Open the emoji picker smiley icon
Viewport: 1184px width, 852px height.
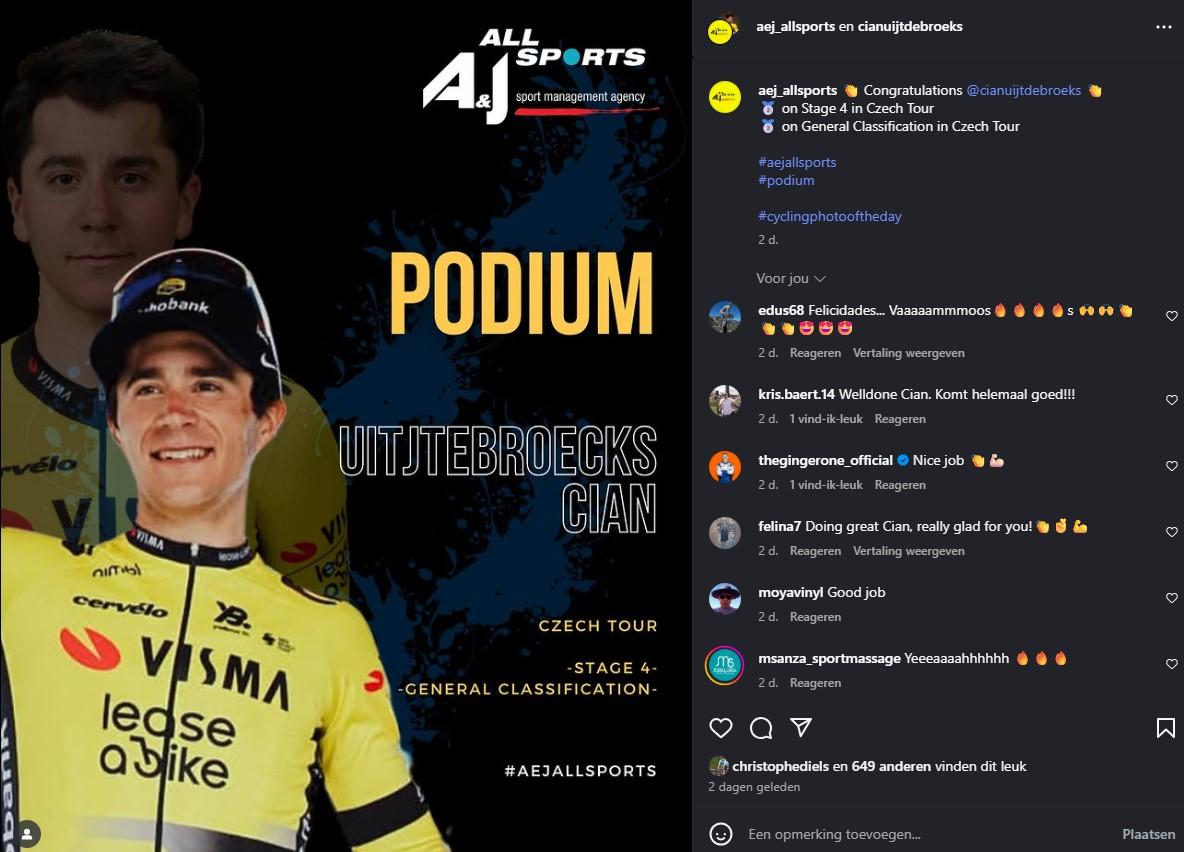(x=720, y=834)
